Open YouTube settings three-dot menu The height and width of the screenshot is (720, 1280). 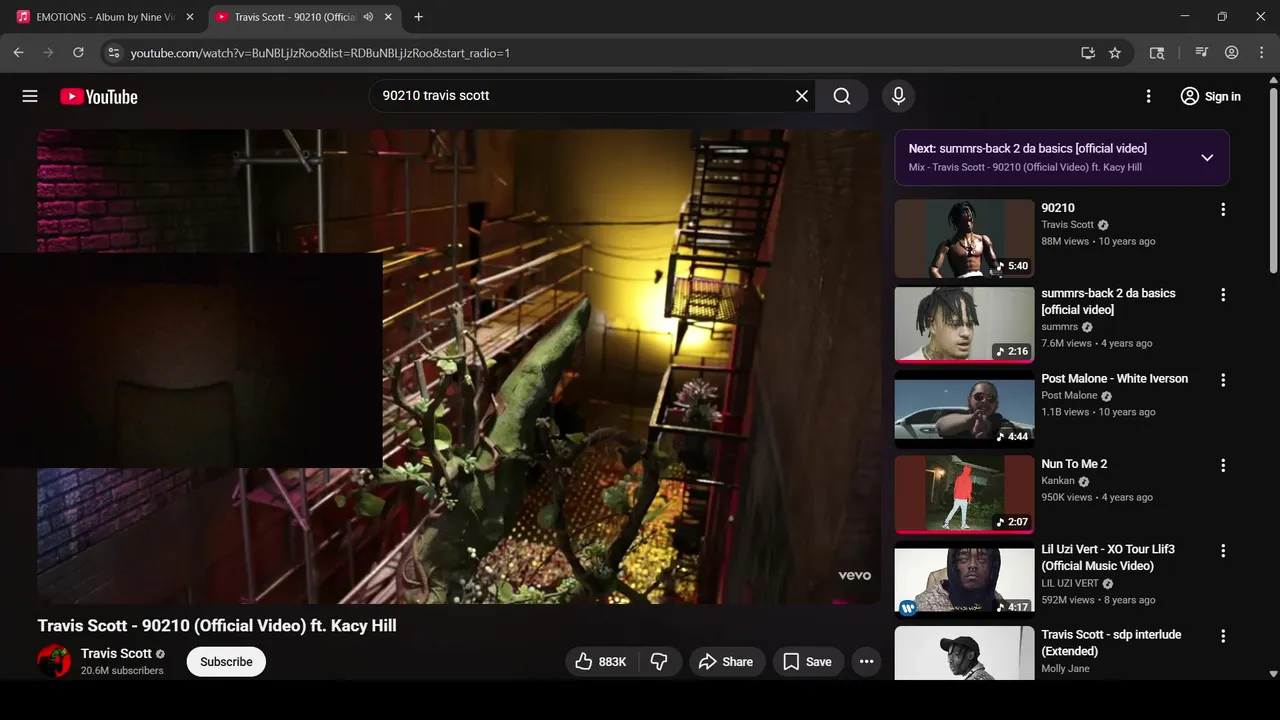pyautogui.click(x=1148, y=96)
